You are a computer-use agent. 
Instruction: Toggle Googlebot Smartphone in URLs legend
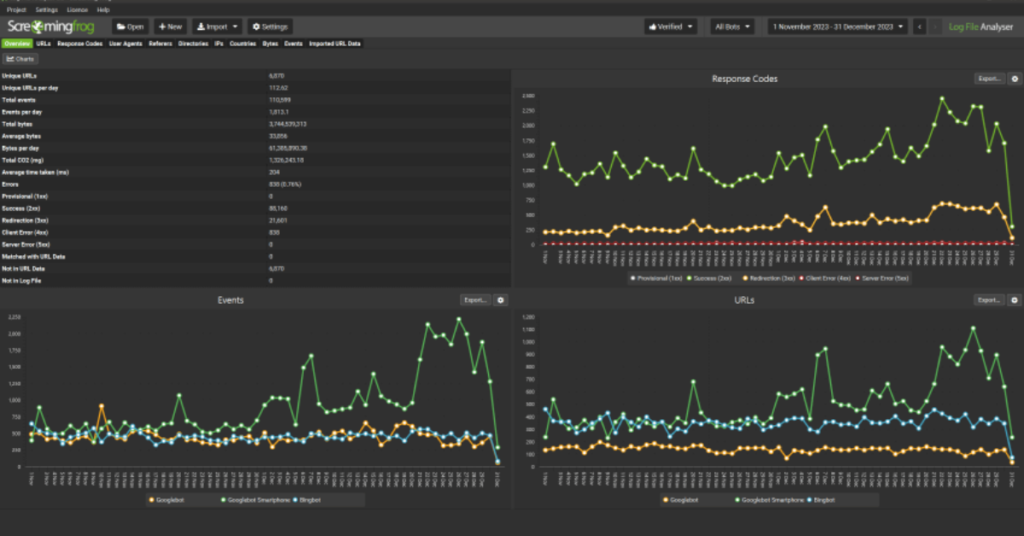(x=769, y=500)
